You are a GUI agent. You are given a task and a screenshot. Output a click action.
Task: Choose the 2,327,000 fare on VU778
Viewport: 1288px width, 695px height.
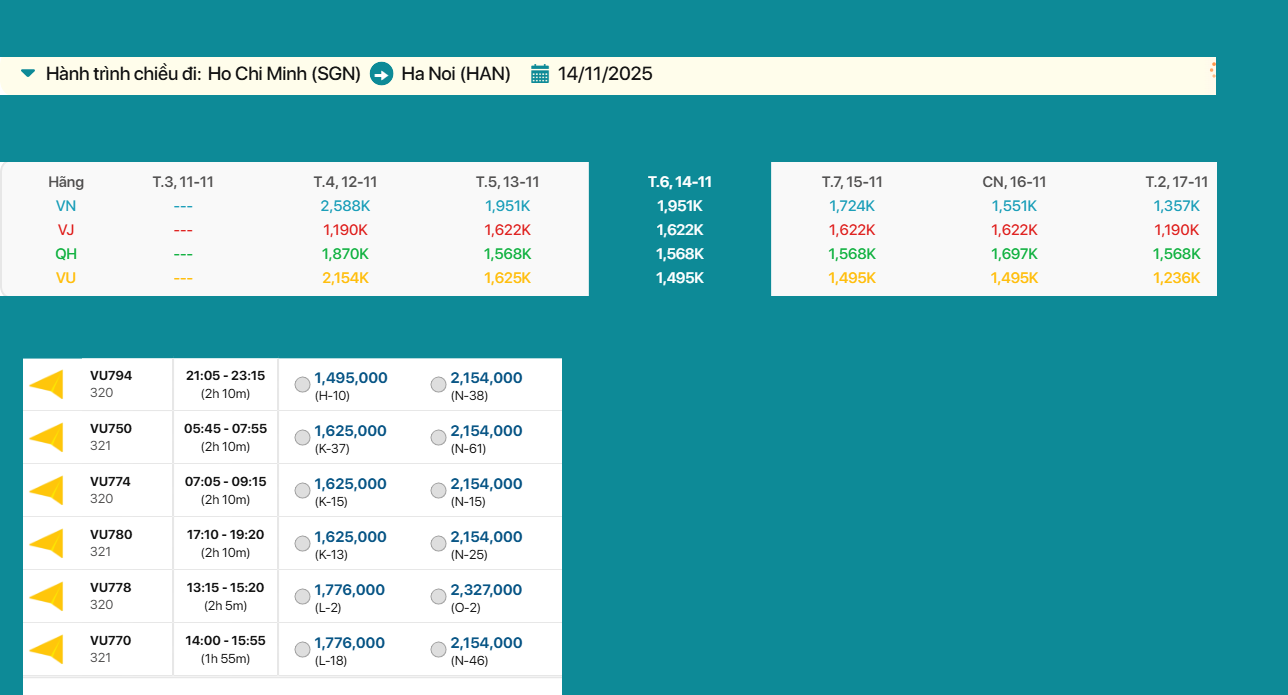438,597
